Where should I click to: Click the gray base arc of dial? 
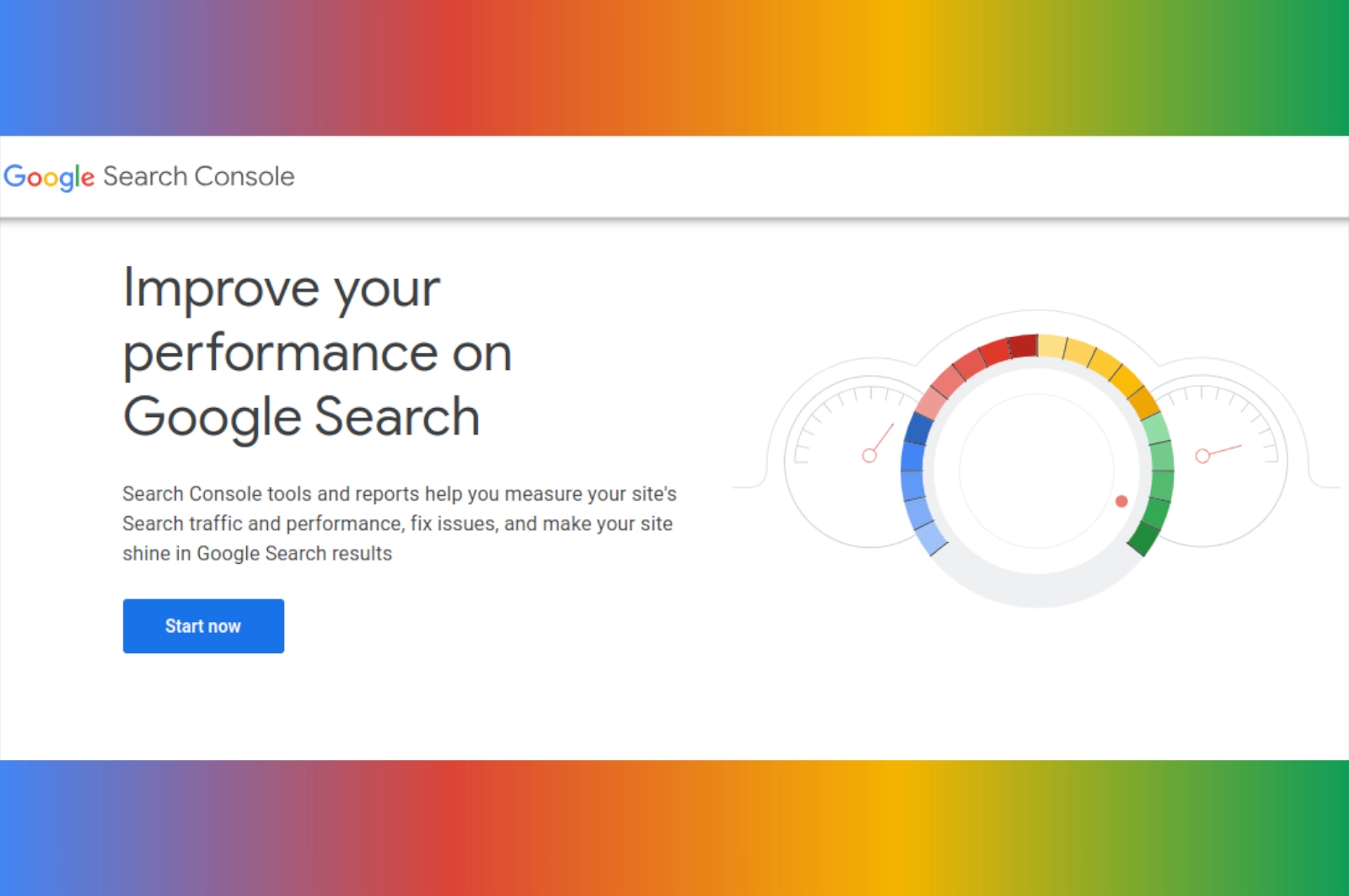pos(1037,590)
